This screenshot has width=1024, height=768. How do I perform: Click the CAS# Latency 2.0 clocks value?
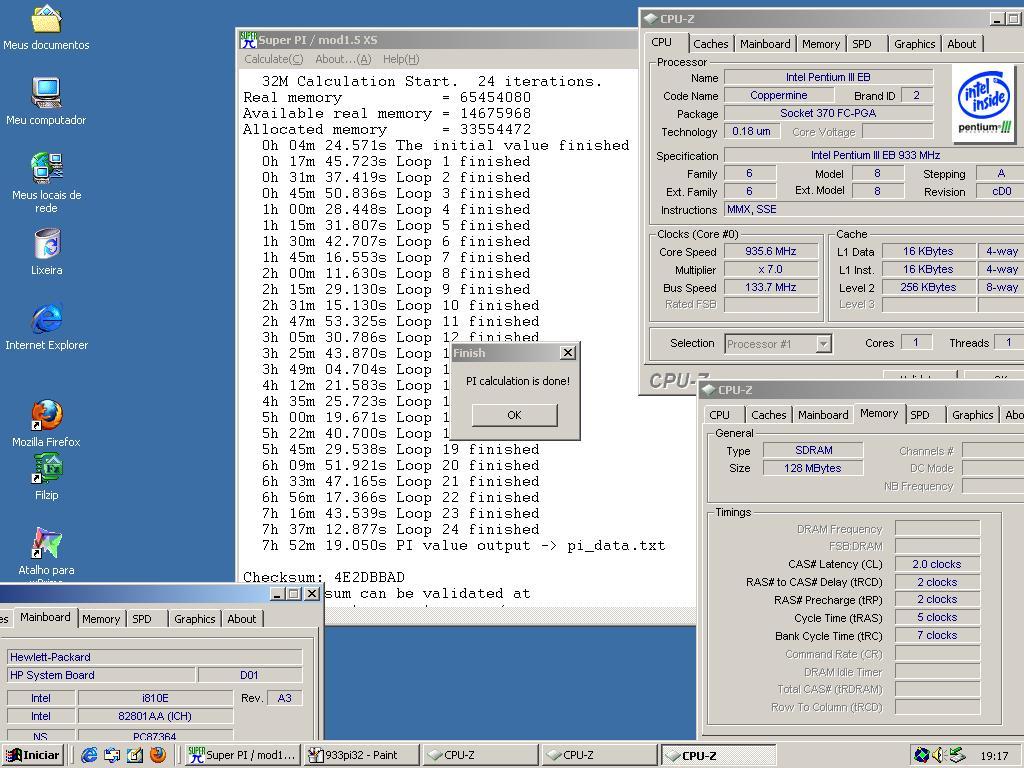point(937,564)
